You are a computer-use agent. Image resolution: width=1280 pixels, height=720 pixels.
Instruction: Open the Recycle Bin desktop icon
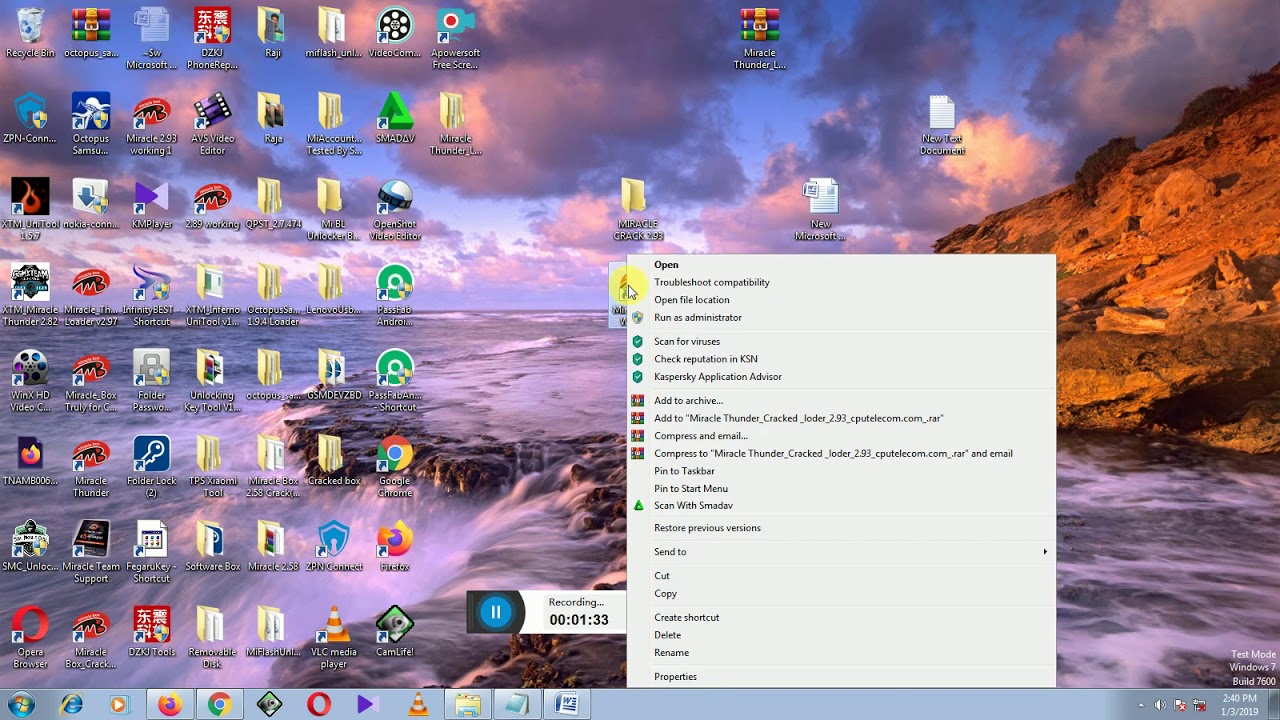coord(30,33)
